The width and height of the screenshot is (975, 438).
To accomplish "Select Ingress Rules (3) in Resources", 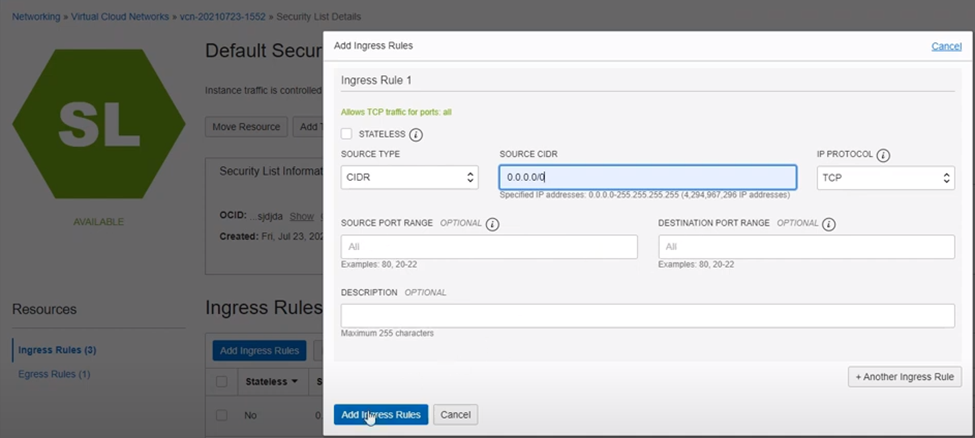I will point(57,350).
